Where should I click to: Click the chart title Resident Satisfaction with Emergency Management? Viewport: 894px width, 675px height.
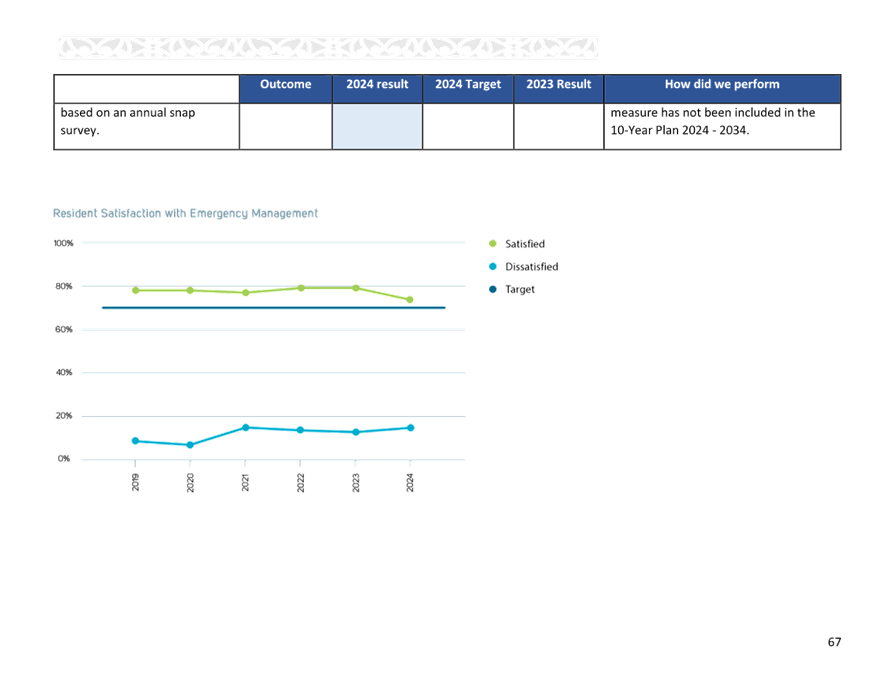coord(185,213)
